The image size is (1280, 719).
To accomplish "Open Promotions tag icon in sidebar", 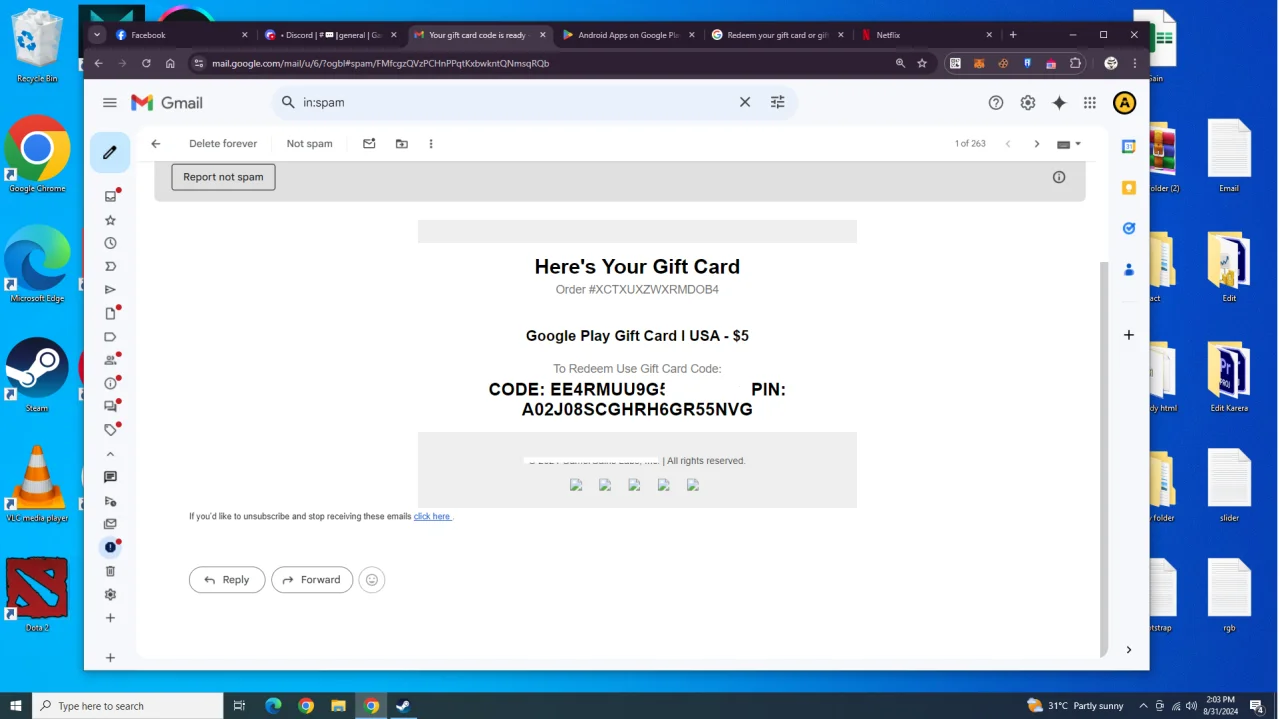I will [110, 430].
